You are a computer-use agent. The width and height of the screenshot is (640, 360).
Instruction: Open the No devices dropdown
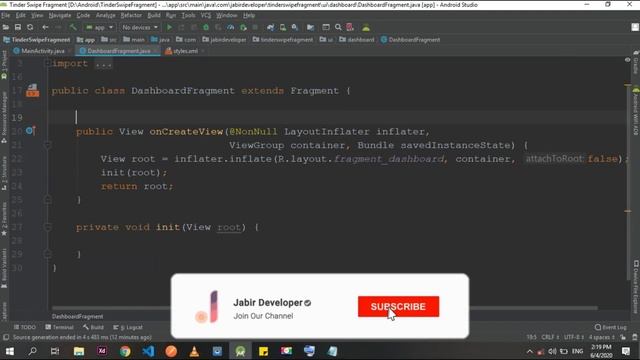pyautogui.click(x=139, y=27)
